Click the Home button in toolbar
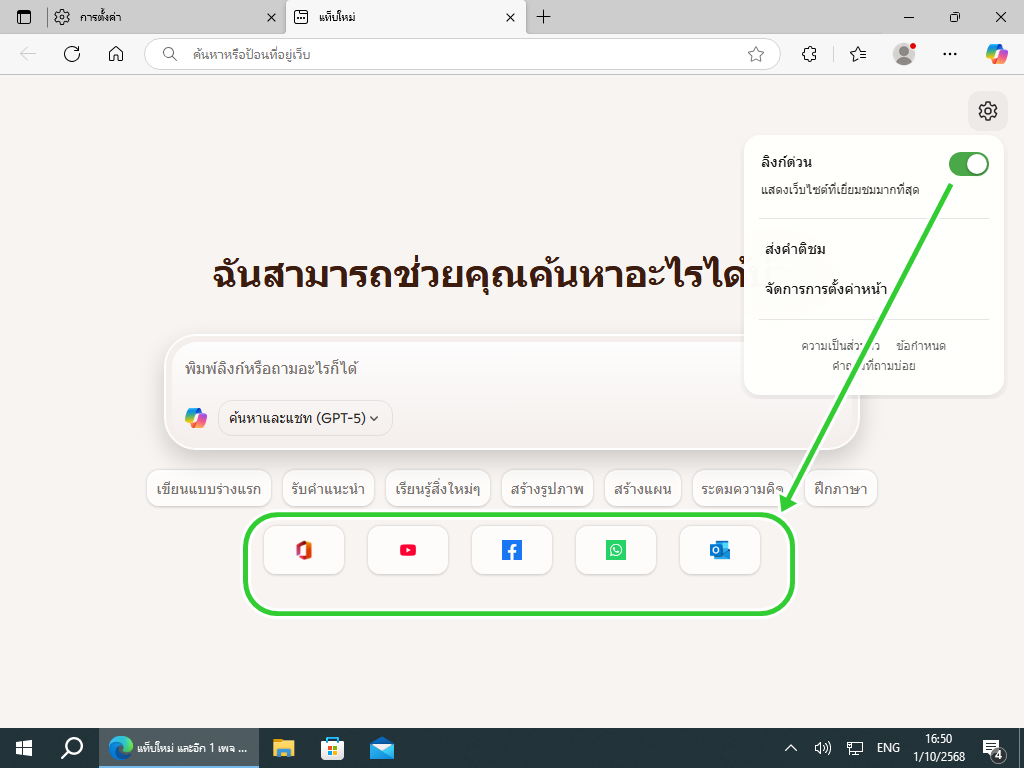This screenshot has width=1024, height=768. 116,54
